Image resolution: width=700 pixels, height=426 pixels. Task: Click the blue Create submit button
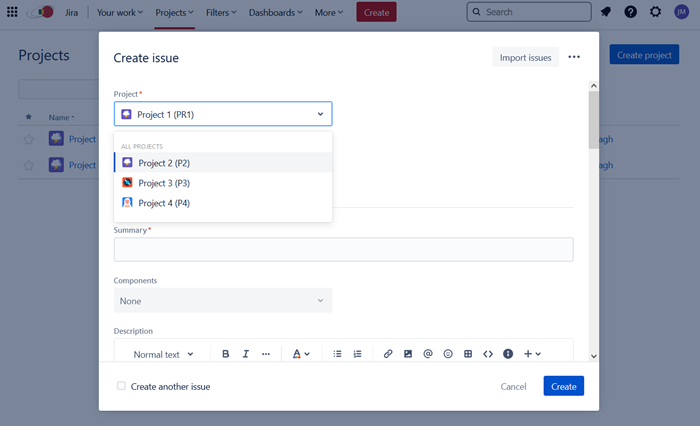click(x=563, y=386)
